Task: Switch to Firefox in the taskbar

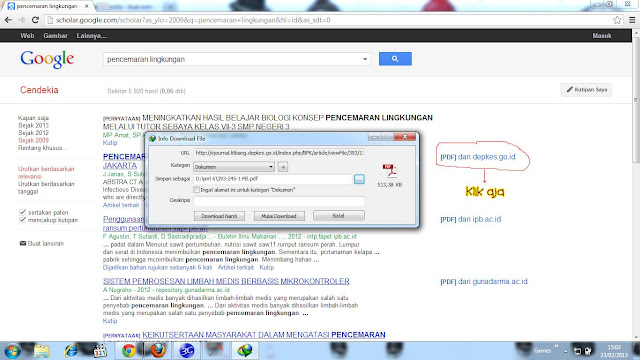Action: (x=158, y=351)
